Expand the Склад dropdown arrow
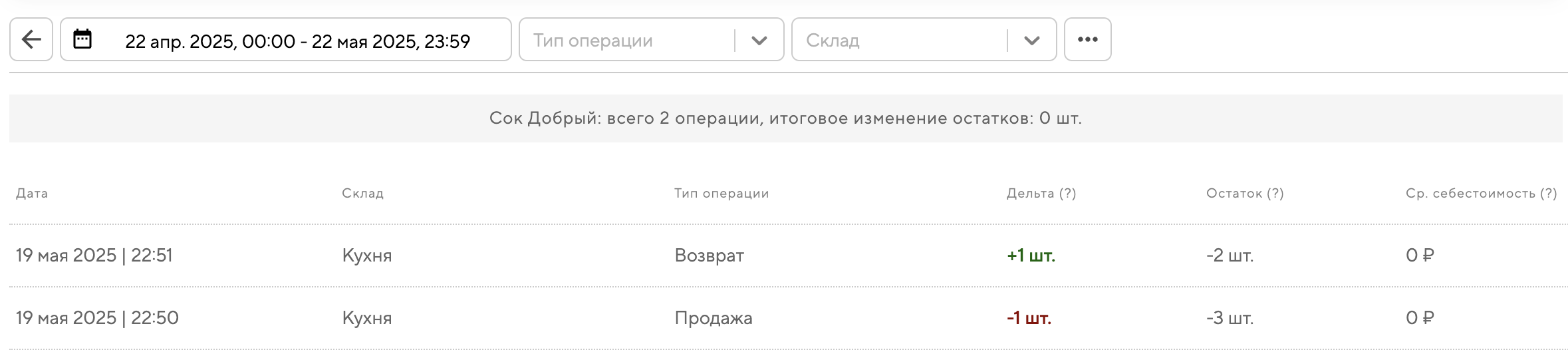1568x362 pixels. point(1031,41)
